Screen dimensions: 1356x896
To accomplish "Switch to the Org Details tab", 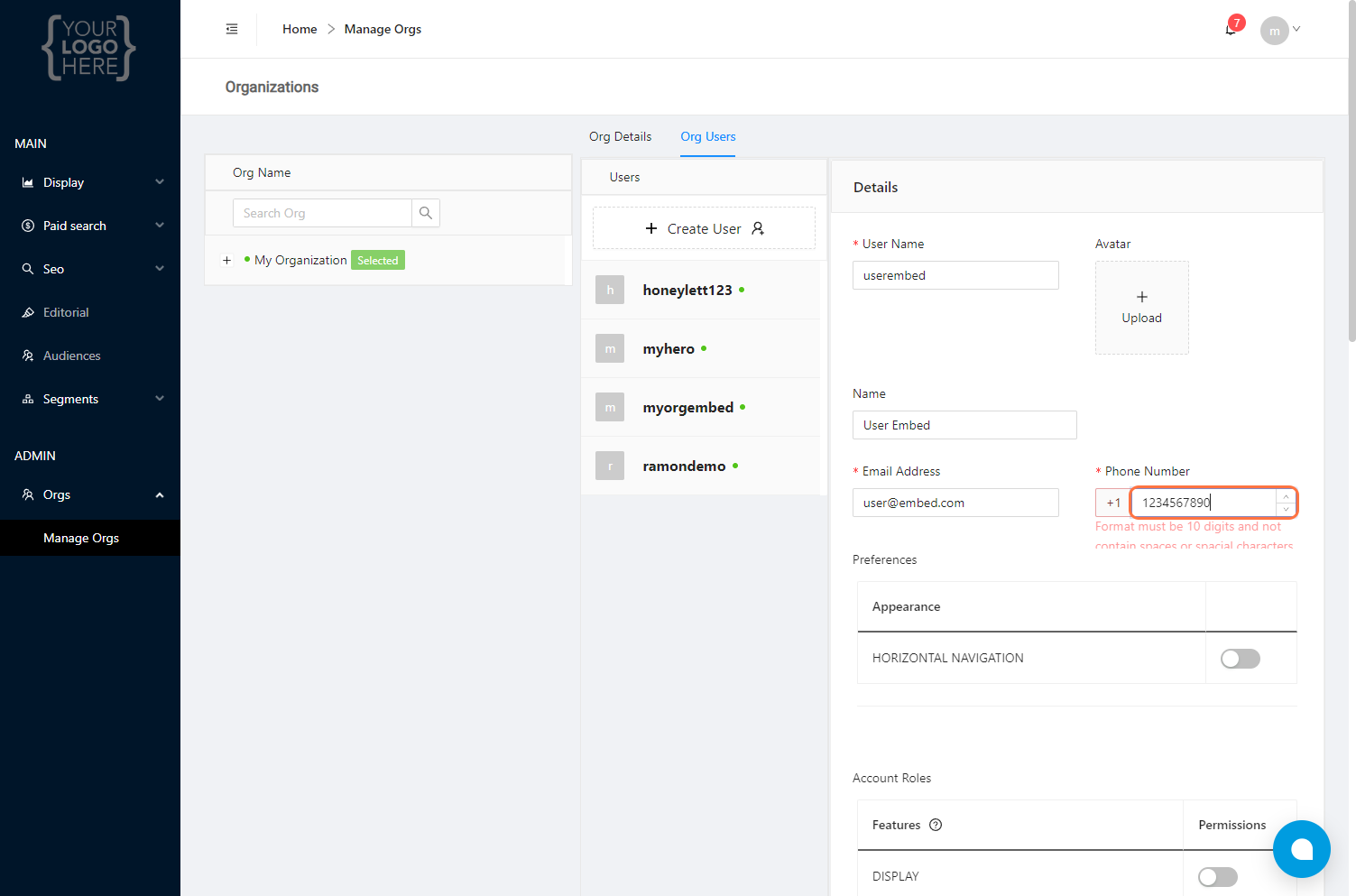I will [x=620, y=136].
